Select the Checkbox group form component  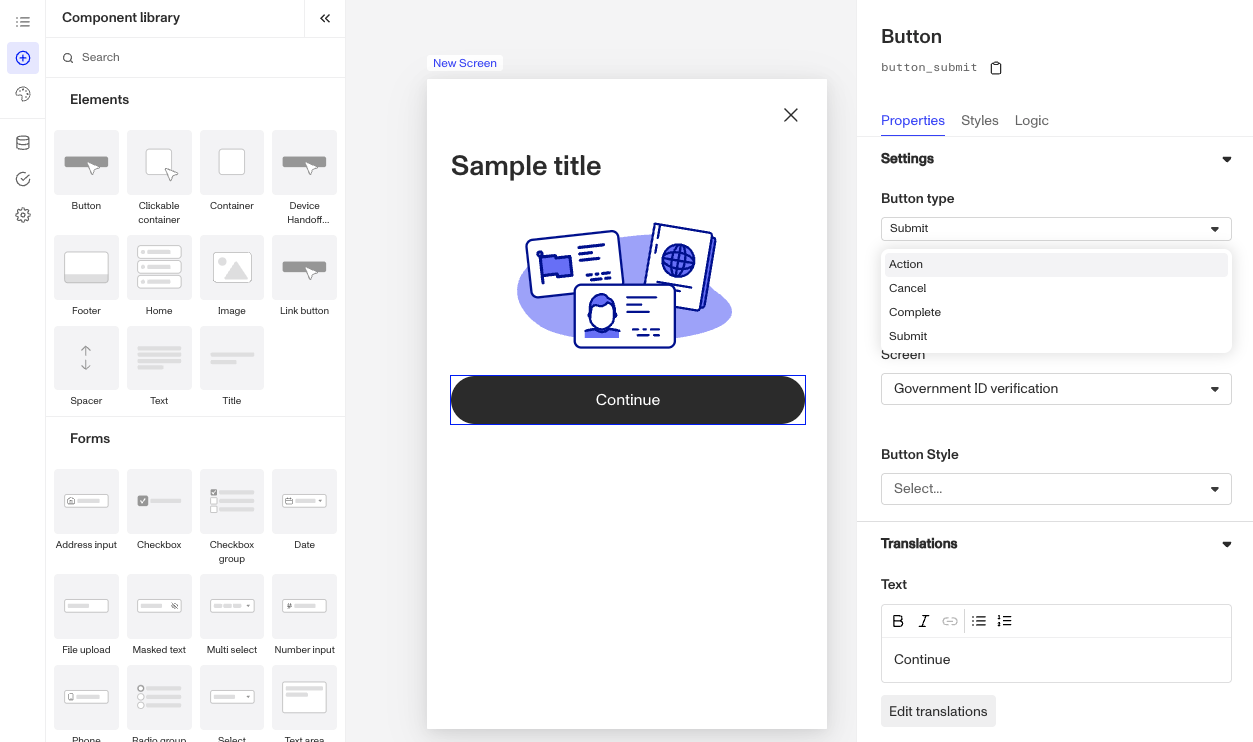pyautogui.click(x=232, y=517)
